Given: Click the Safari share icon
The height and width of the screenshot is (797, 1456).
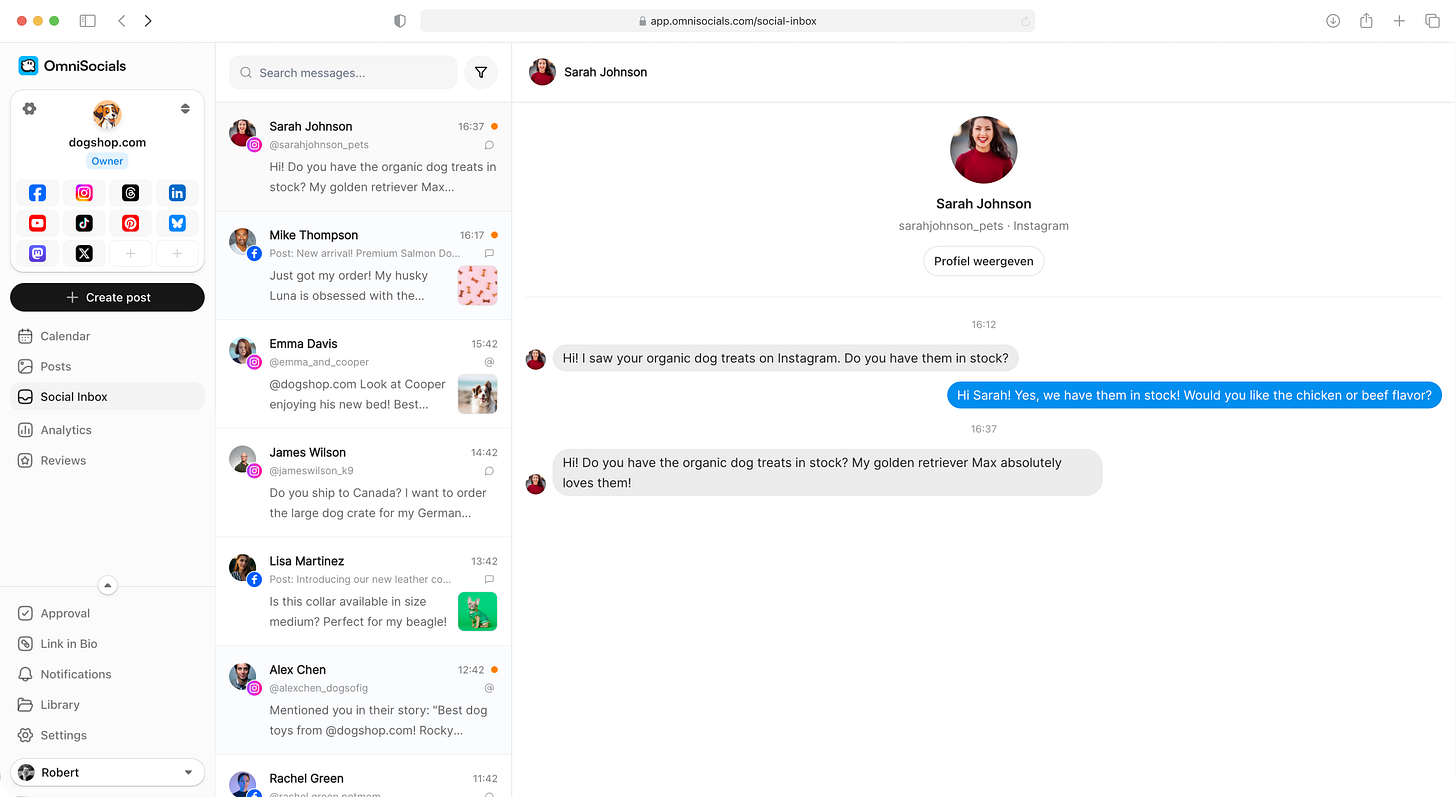Looking at the screenshot, I should pos(1366,20).
